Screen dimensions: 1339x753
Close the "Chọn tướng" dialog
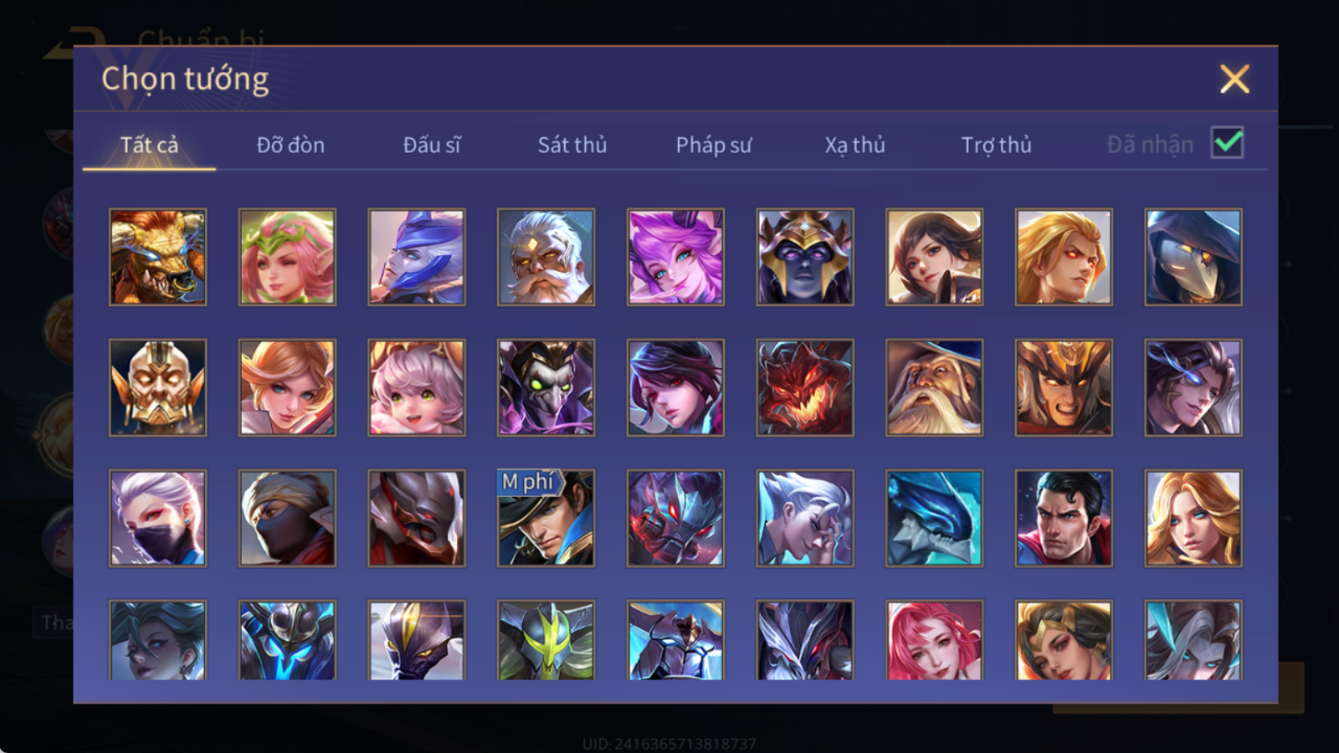click(x=1234, y=79)
